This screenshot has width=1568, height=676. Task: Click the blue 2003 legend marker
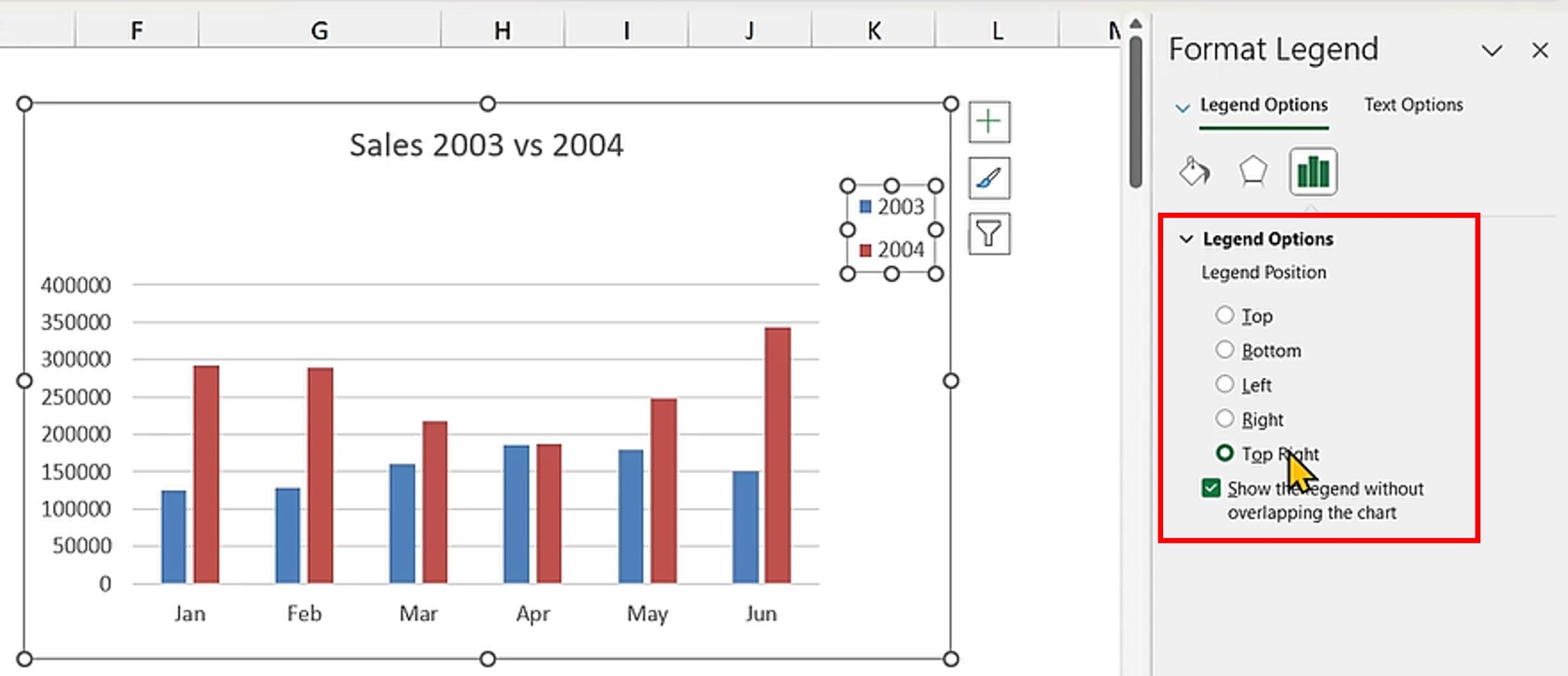click(865, 207)
